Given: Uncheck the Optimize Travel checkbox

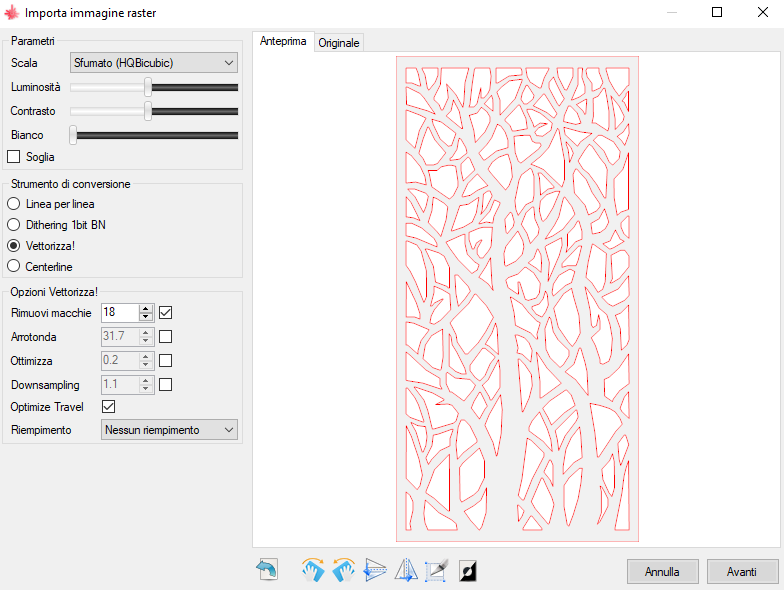Looking at the screenshot, I should tap(109, 407).
